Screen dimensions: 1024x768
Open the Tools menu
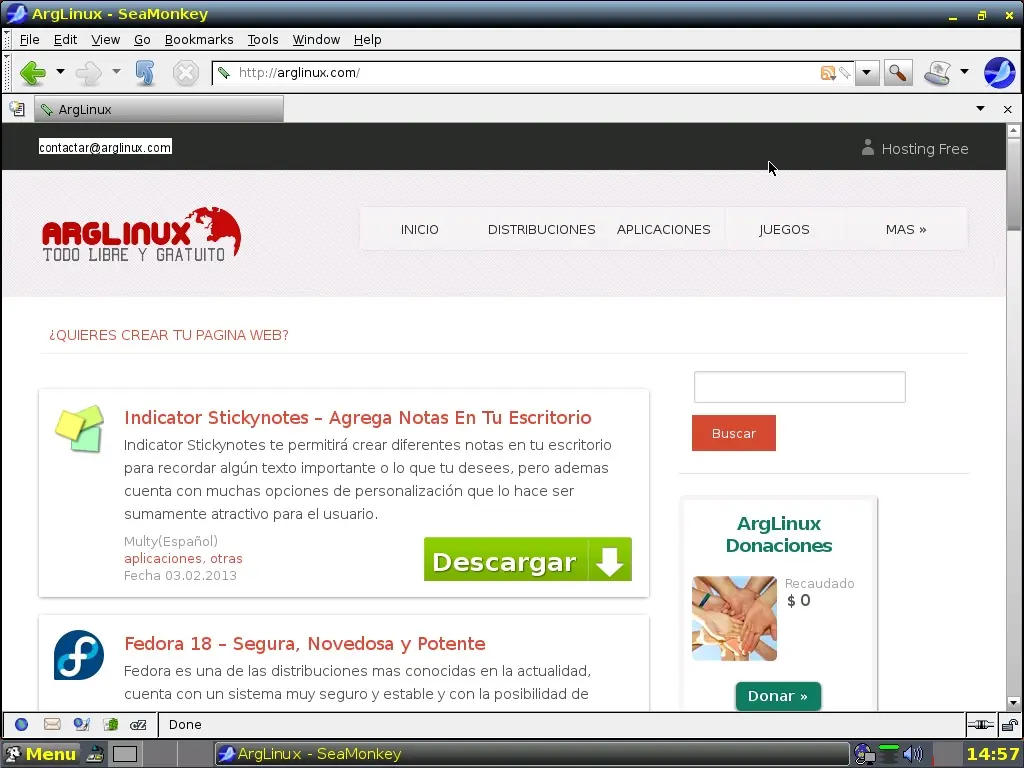point(263,40)
